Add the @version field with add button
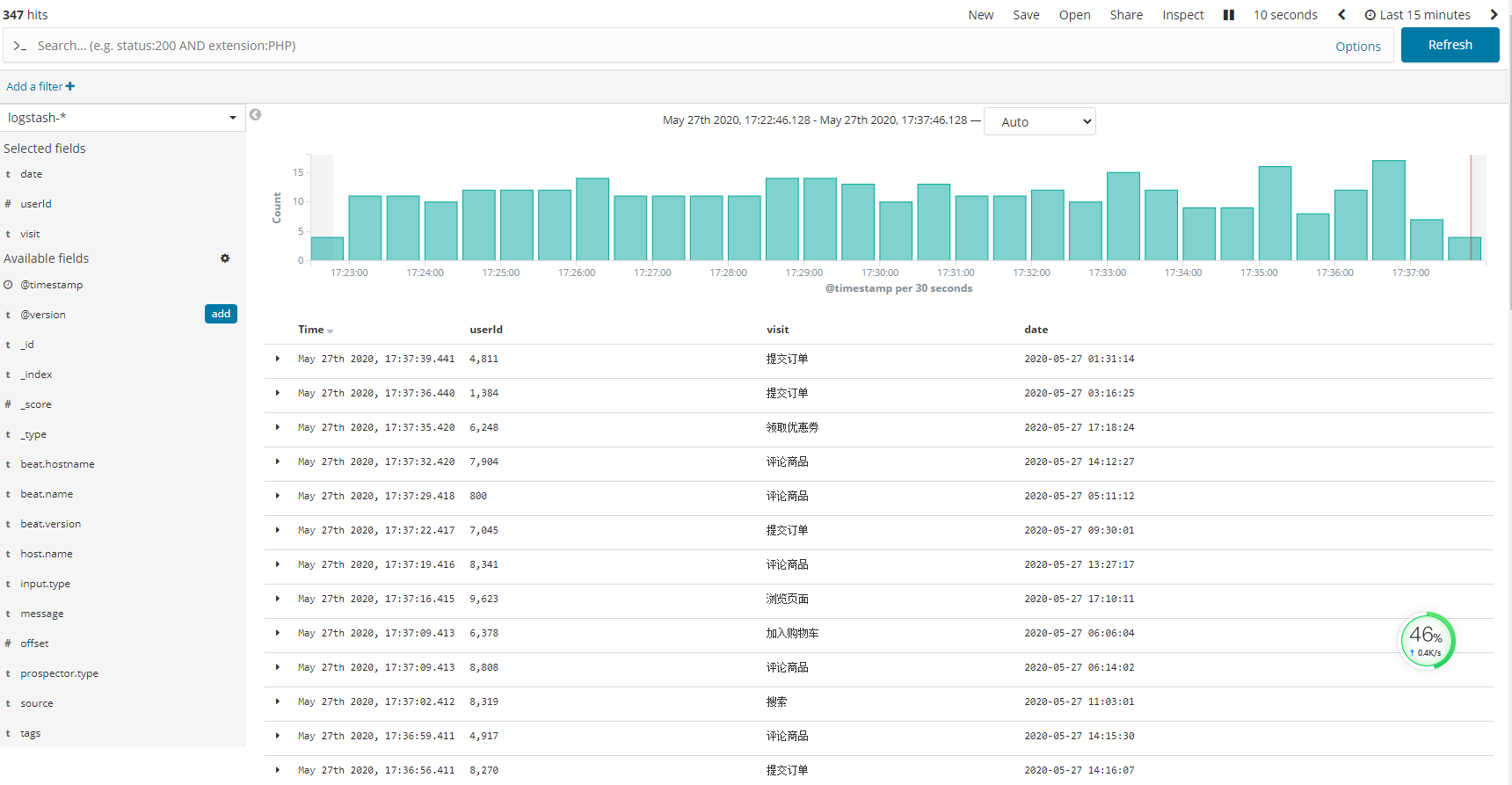1512x785 pixels. pos(221,314)
